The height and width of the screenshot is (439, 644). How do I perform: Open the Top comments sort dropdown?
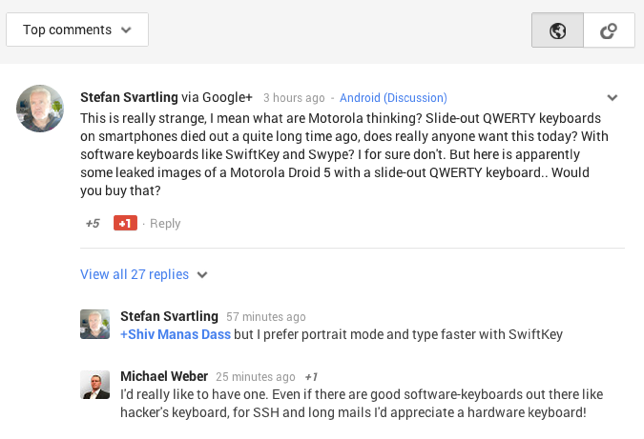click(77, 30)
